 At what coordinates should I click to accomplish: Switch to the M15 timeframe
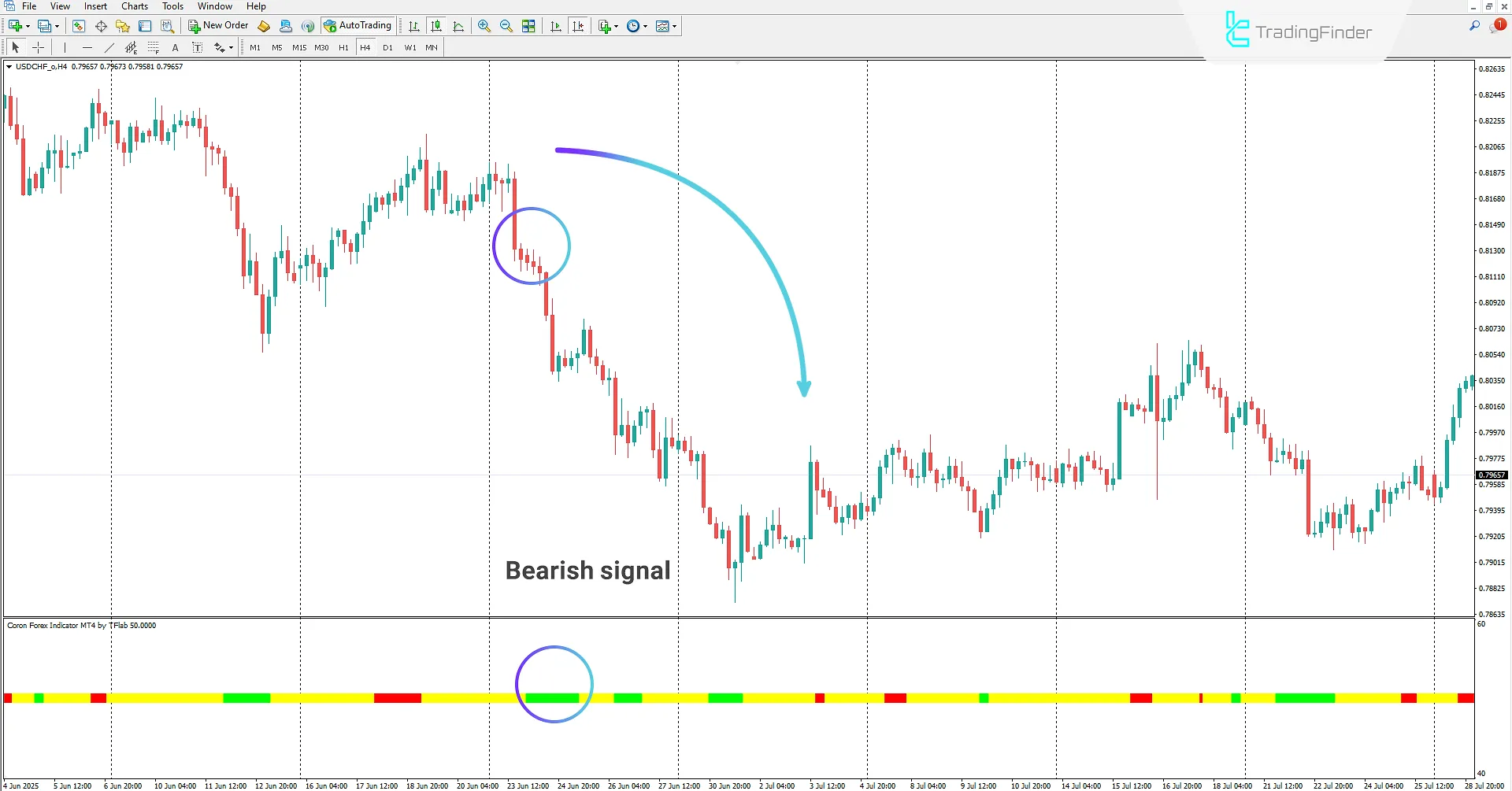coord(299,48)
